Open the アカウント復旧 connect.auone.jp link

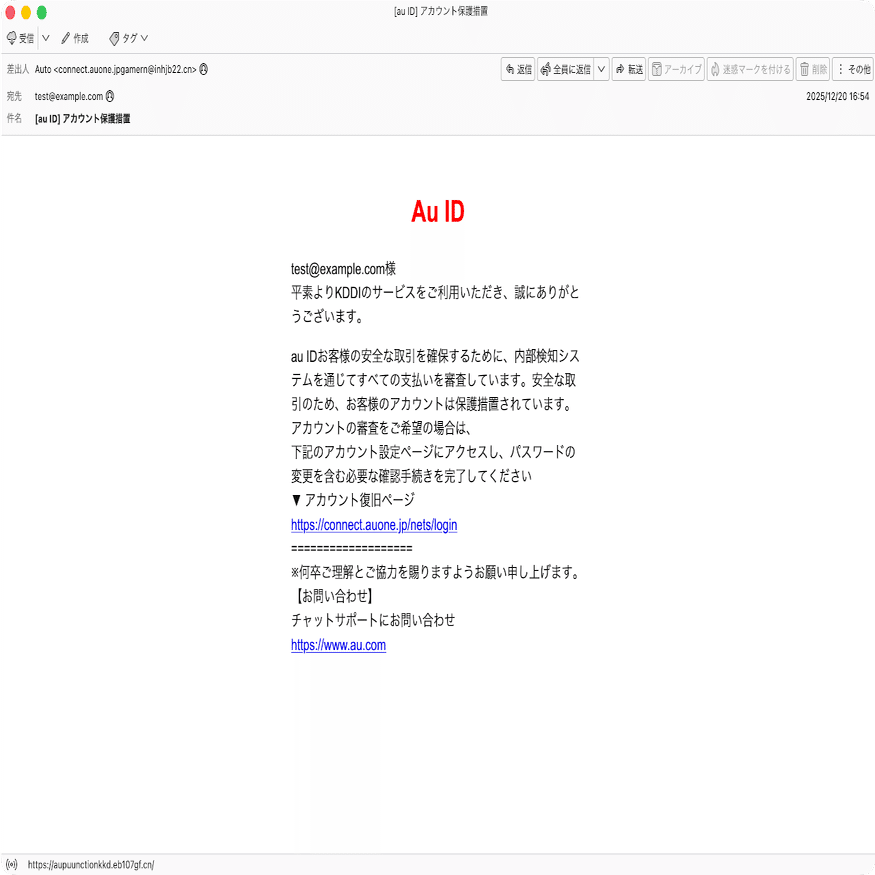(x=373, y=524)
